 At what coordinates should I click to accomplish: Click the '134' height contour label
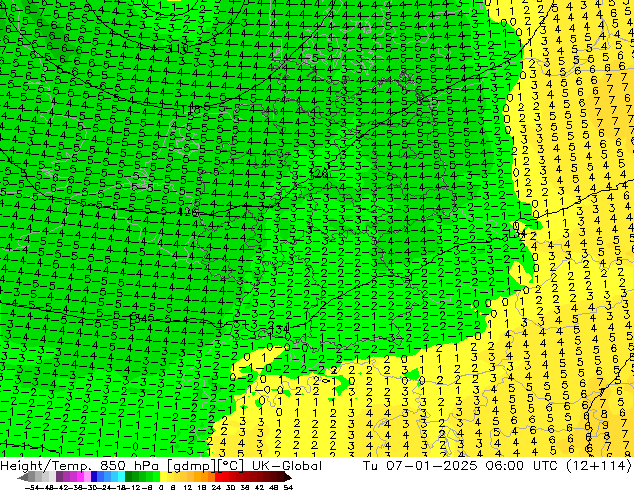tap(281, 329)
